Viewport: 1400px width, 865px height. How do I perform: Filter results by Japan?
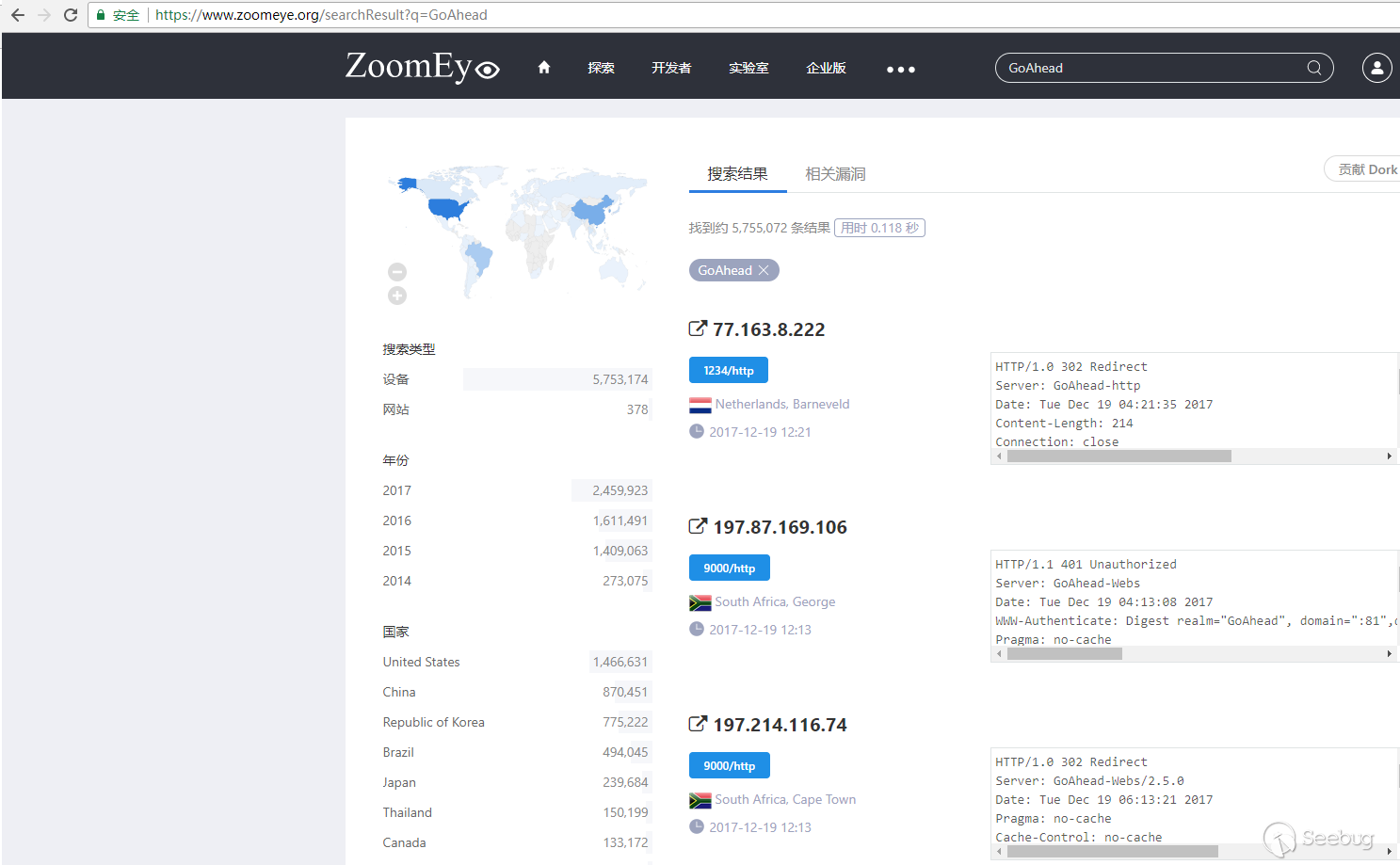tap(516, 782)
